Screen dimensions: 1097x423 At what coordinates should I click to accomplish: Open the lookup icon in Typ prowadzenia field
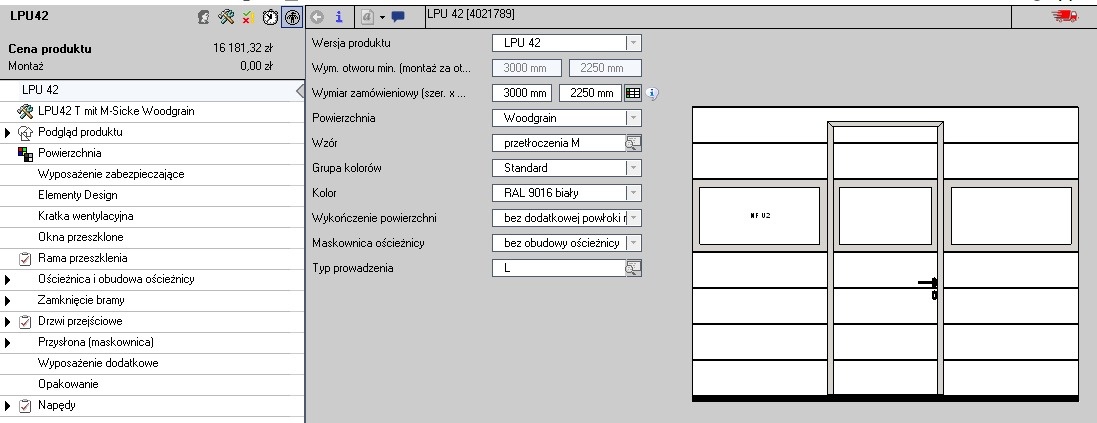[633, 268]
